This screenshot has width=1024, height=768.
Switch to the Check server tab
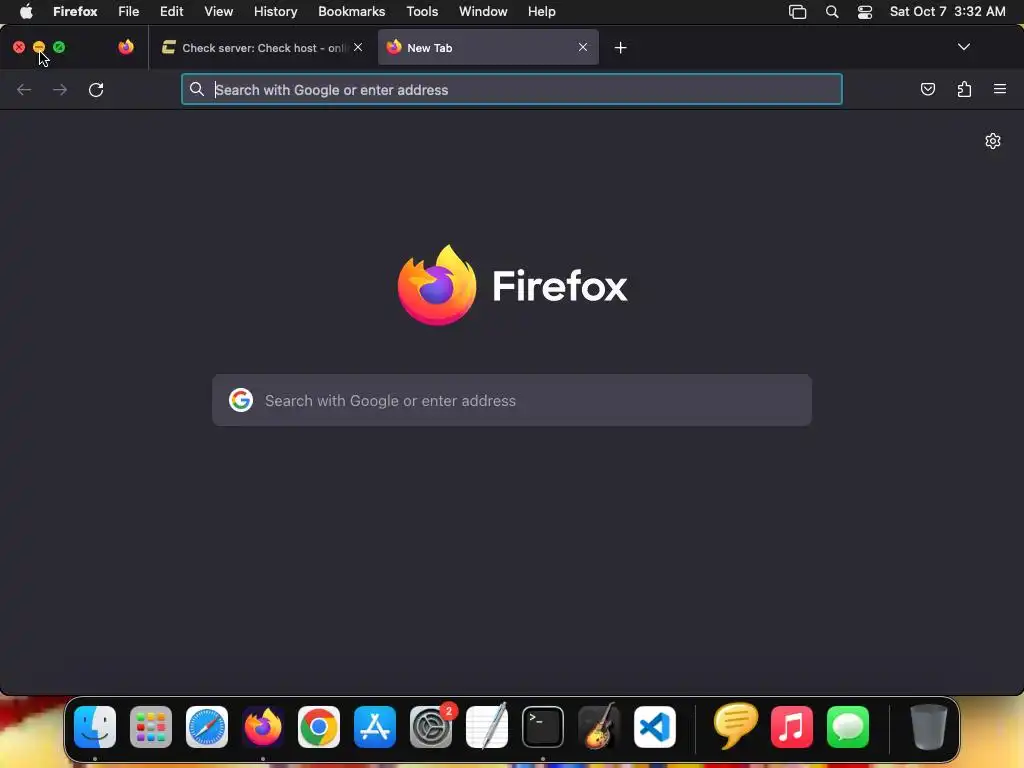(263, 48)
